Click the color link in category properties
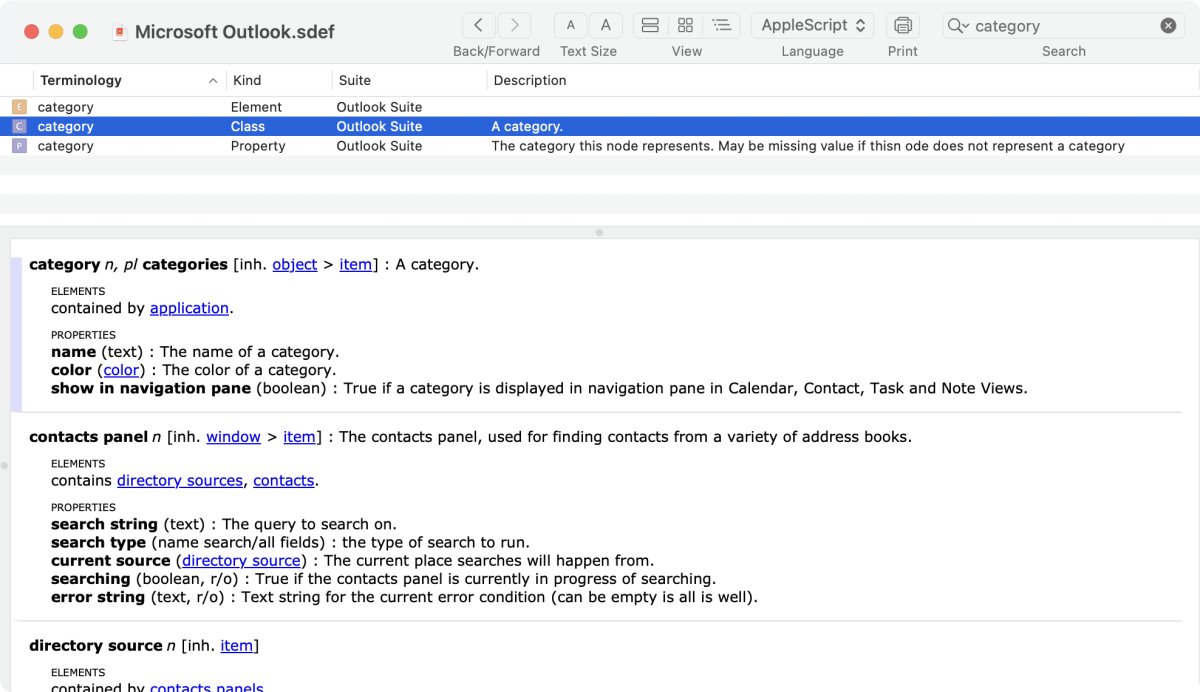 pyautogui.click(x=121, y=370)
